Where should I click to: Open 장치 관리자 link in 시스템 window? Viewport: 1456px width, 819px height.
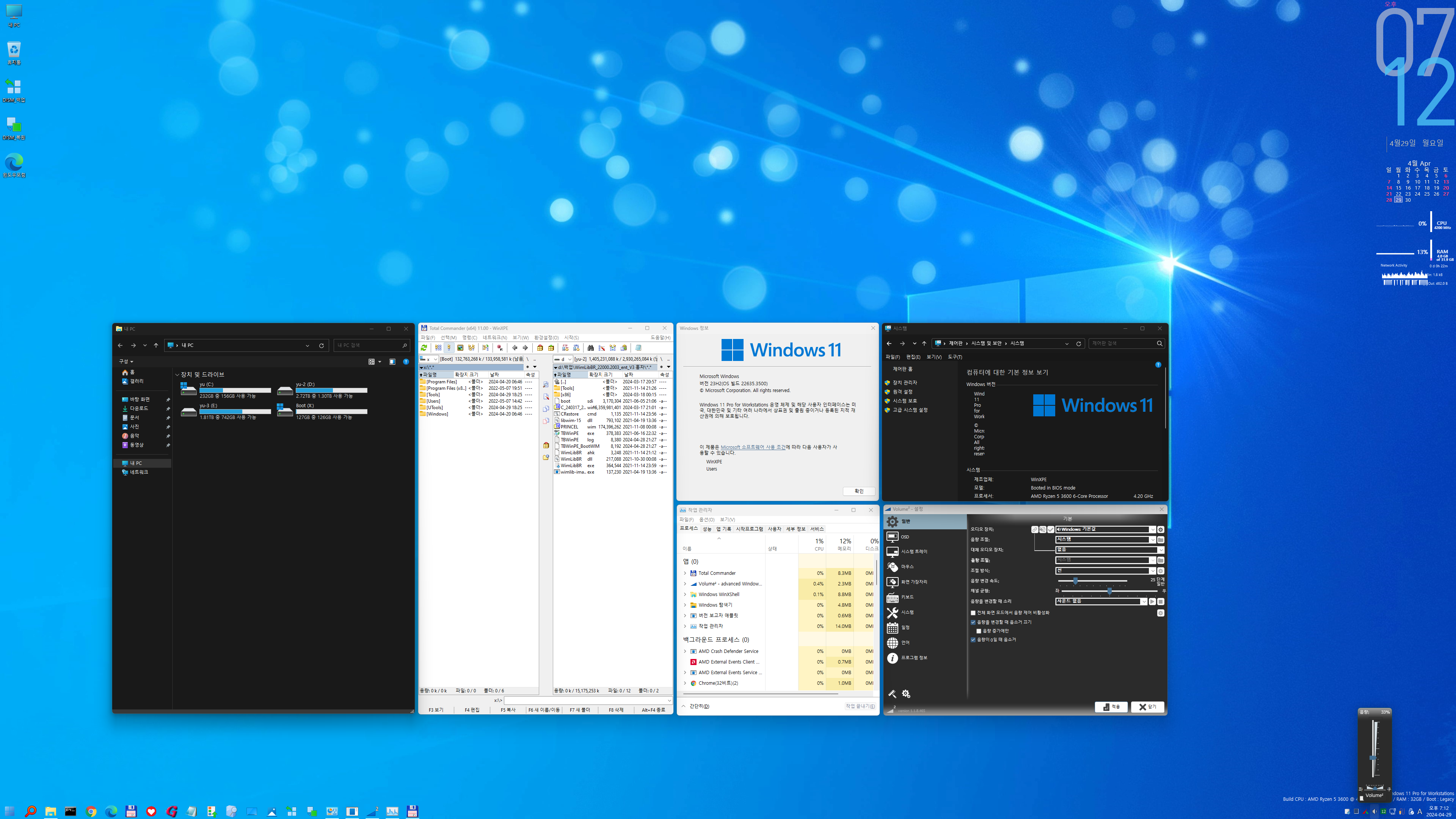tap(904, 383)
